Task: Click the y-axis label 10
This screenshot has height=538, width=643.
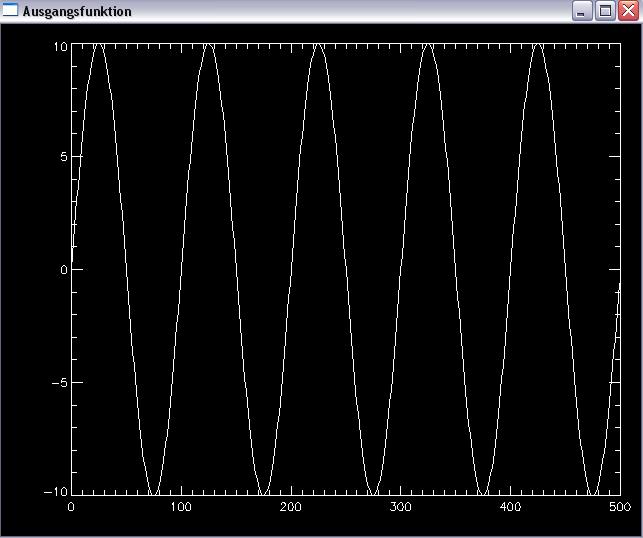Action: [x=60, y=47]
